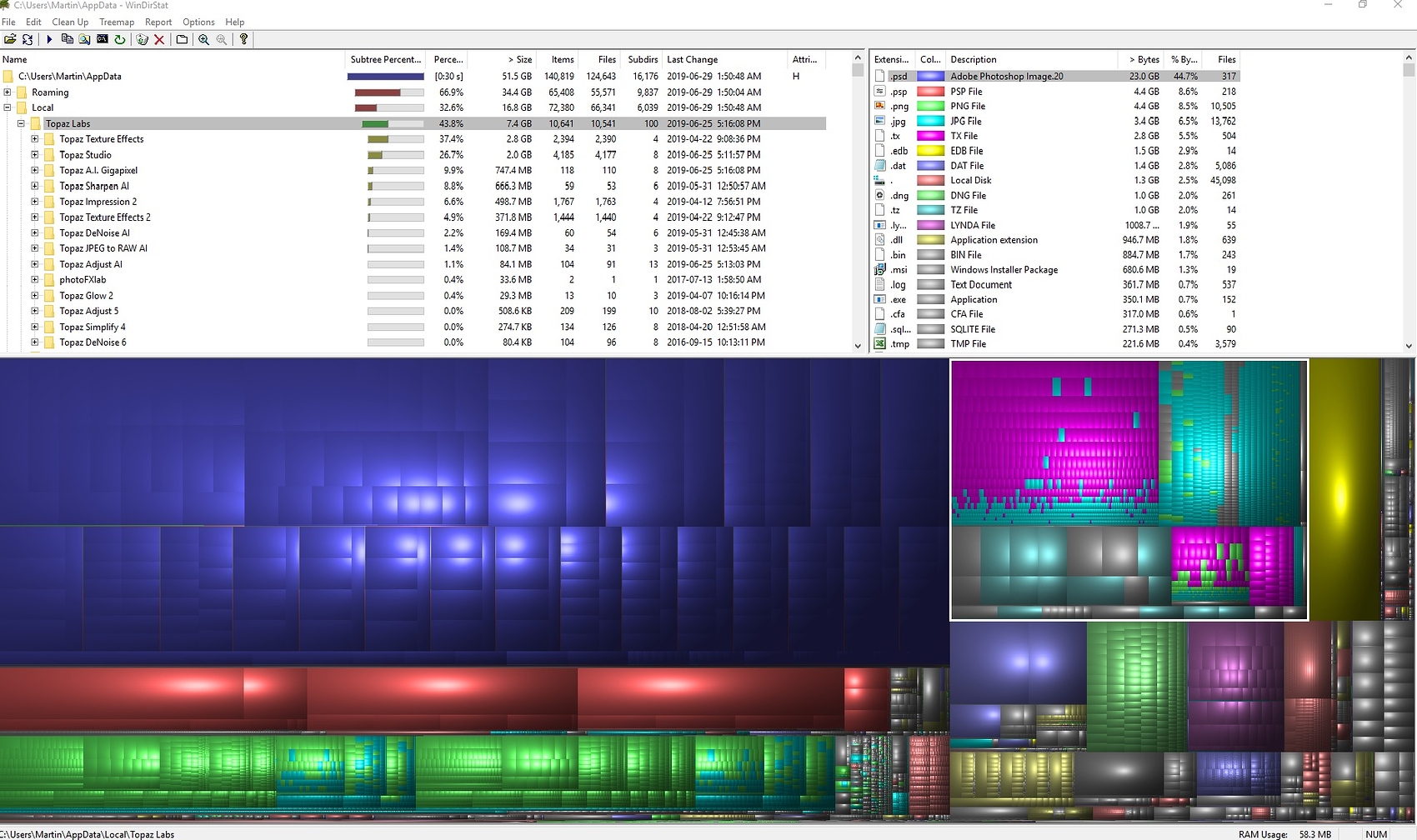The width and height of the screenshot is (1417, 840).
Task: Delete to recycle bin with the bin icon
Action: click(143, 39)
